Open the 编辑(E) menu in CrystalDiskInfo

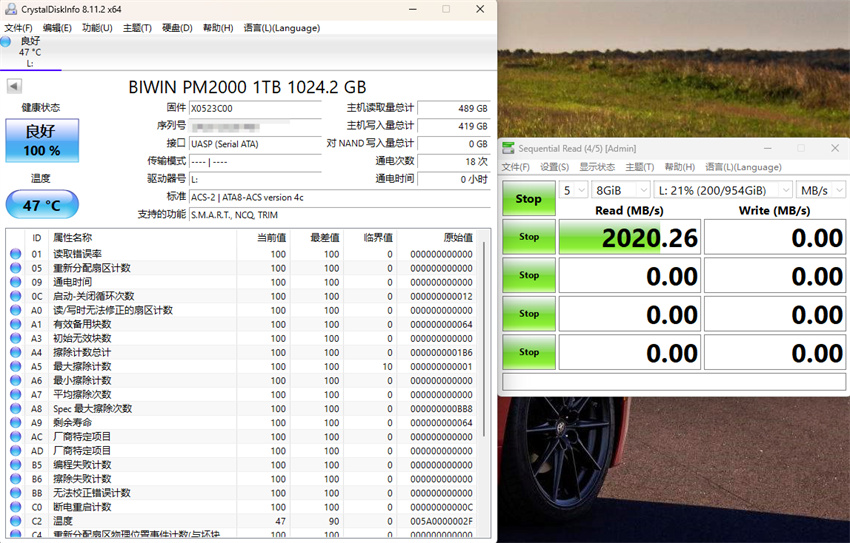[57, 28]
